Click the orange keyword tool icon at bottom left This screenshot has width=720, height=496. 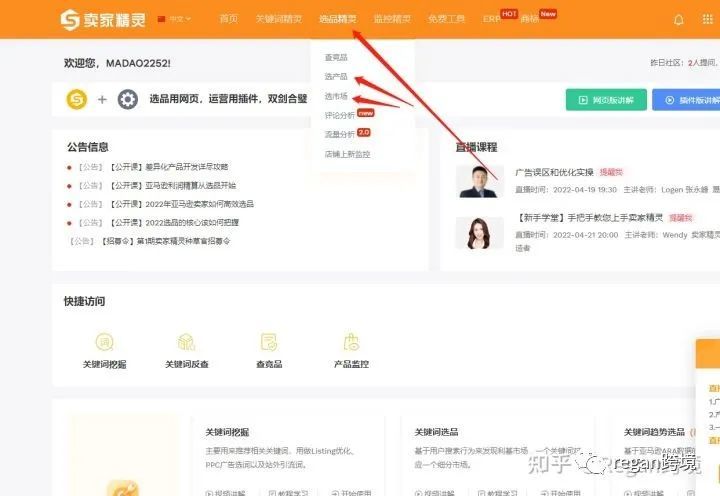pos(123,488)
